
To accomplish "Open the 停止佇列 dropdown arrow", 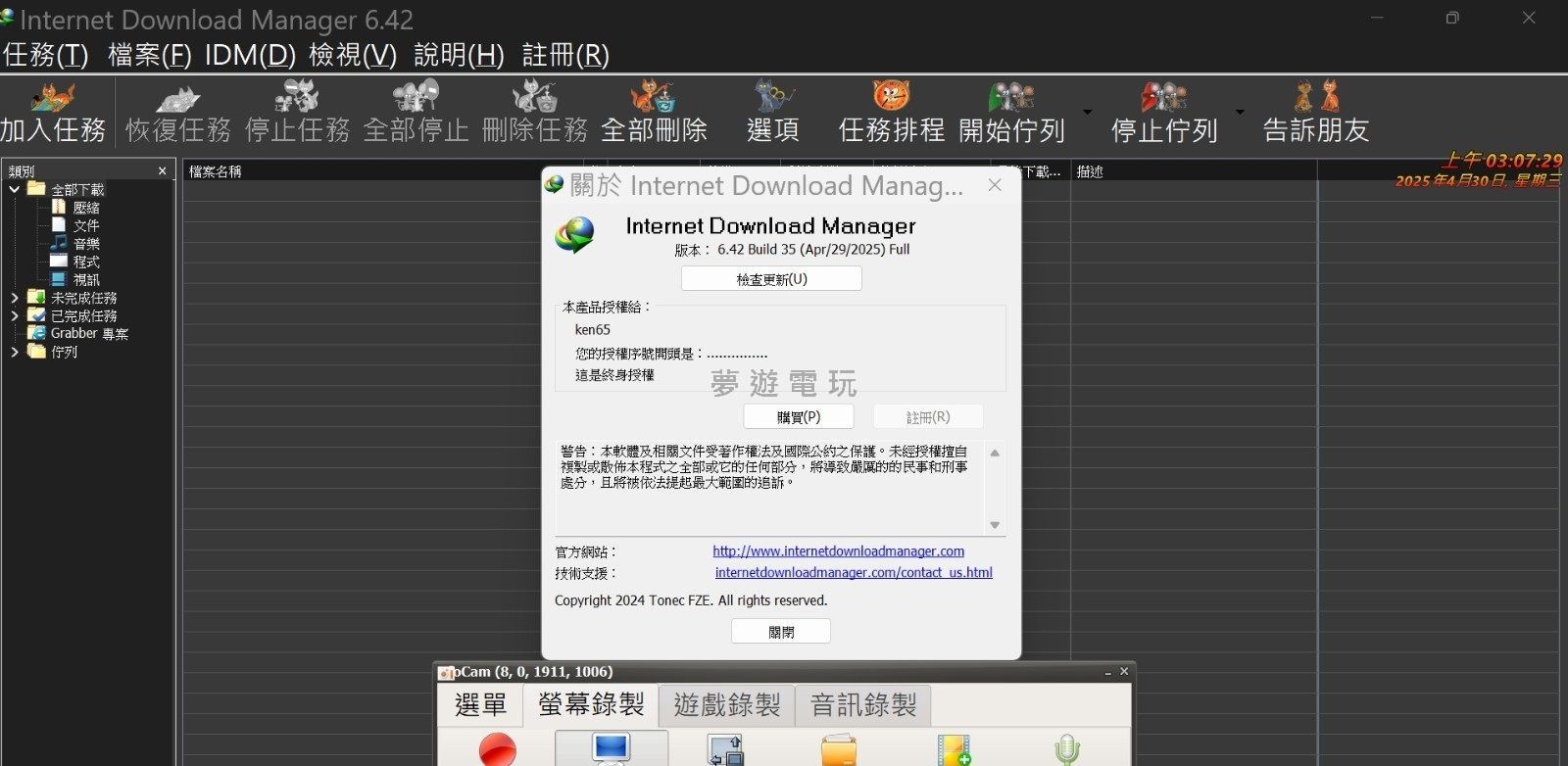I will 1240,112.
